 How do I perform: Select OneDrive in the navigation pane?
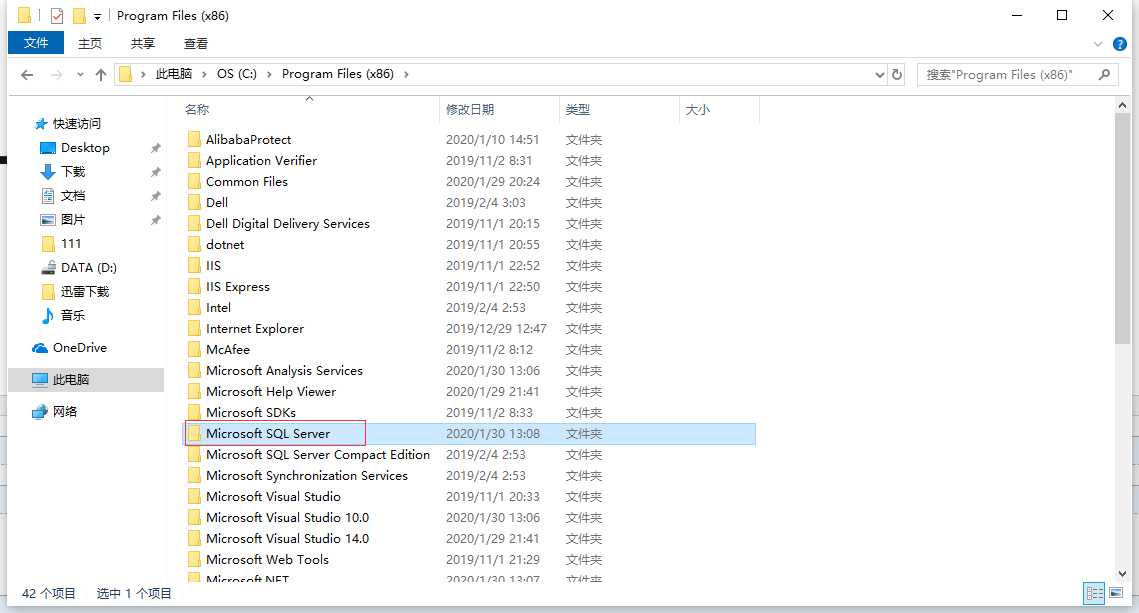point(79,347)
